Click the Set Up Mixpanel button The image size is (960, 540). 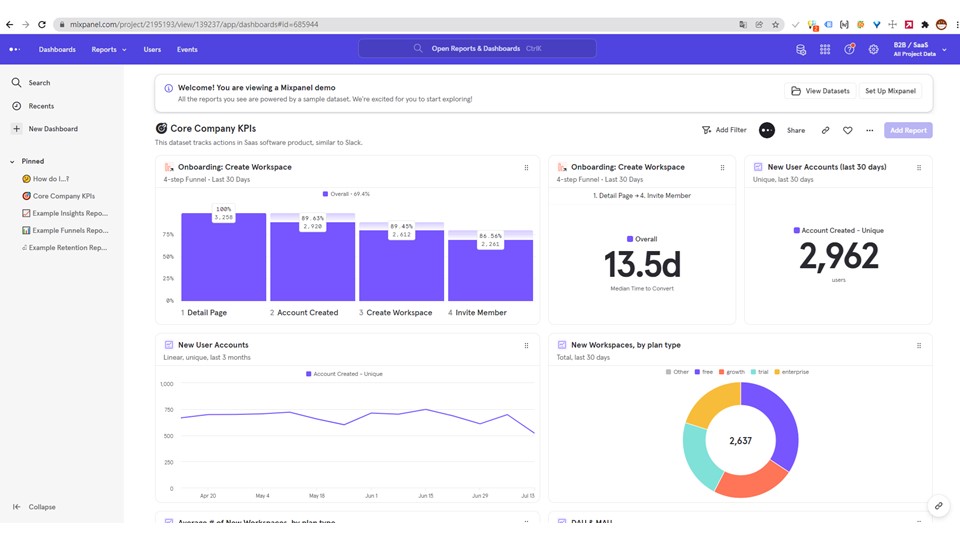point(890,91)
